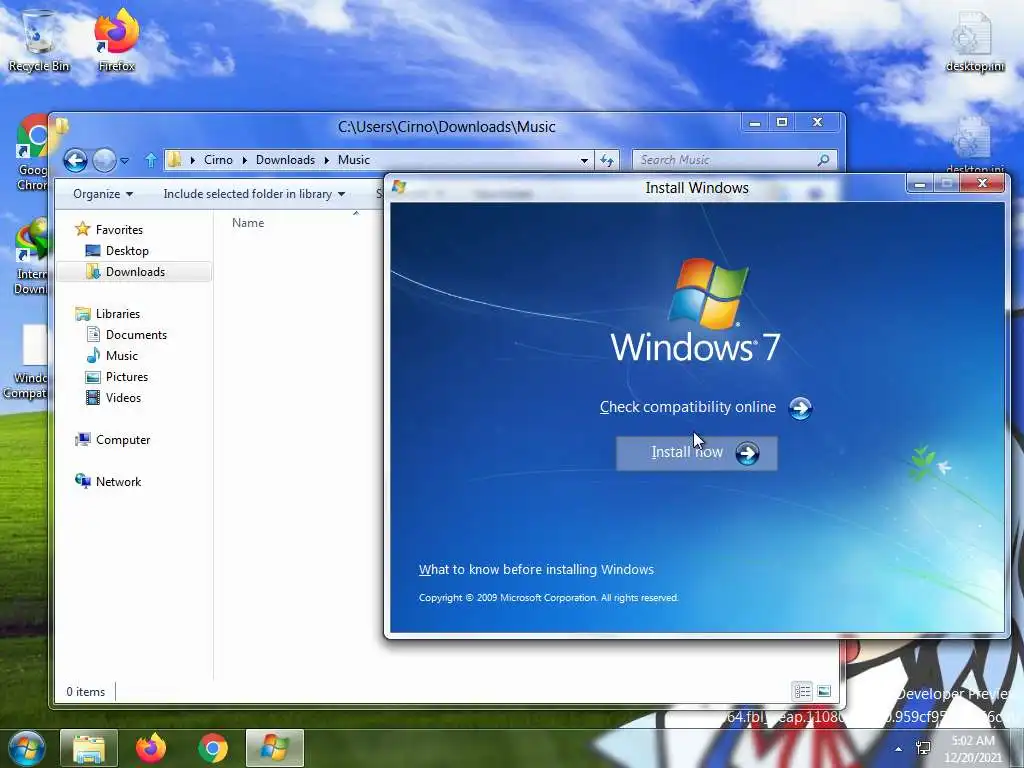This screenshot has height=768, width=1024.
Task: Click the network tray icon
Action: coord(923,748)
